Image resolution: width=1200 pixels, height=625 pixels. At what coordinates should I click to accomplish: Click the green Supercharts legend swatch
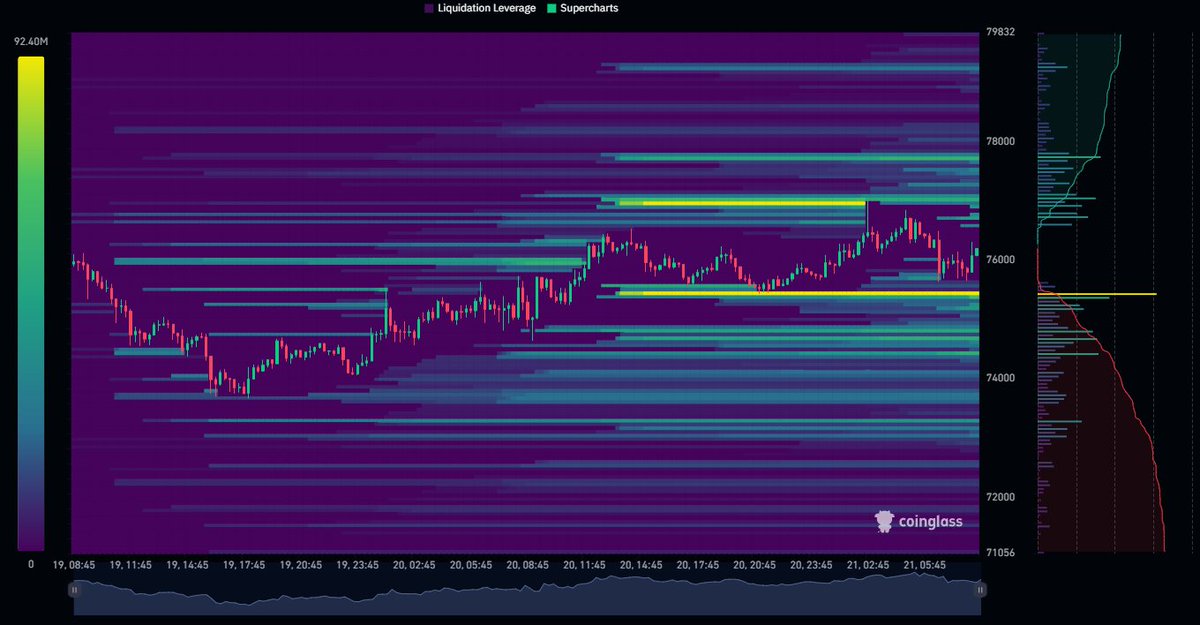(x=550, y=8)
